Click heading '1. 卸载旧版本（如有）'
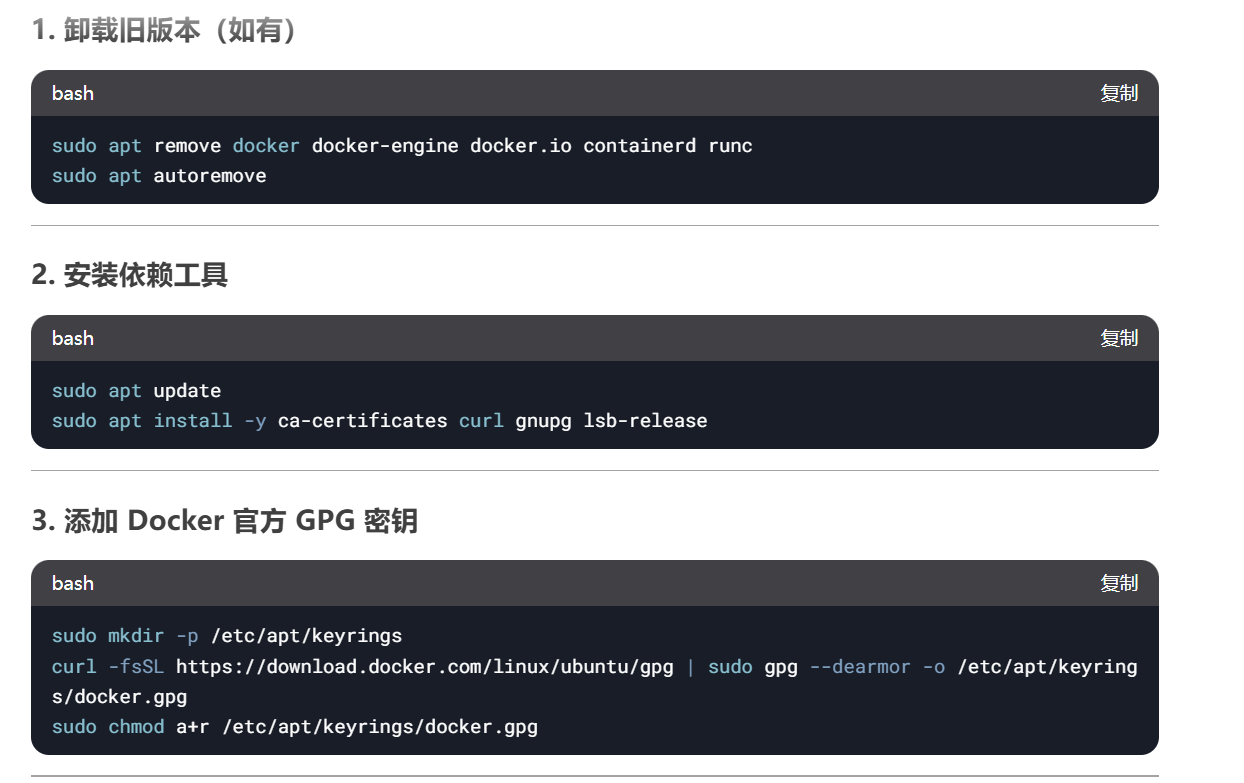This screenshot has width=1244, height=783. (165, 30)
